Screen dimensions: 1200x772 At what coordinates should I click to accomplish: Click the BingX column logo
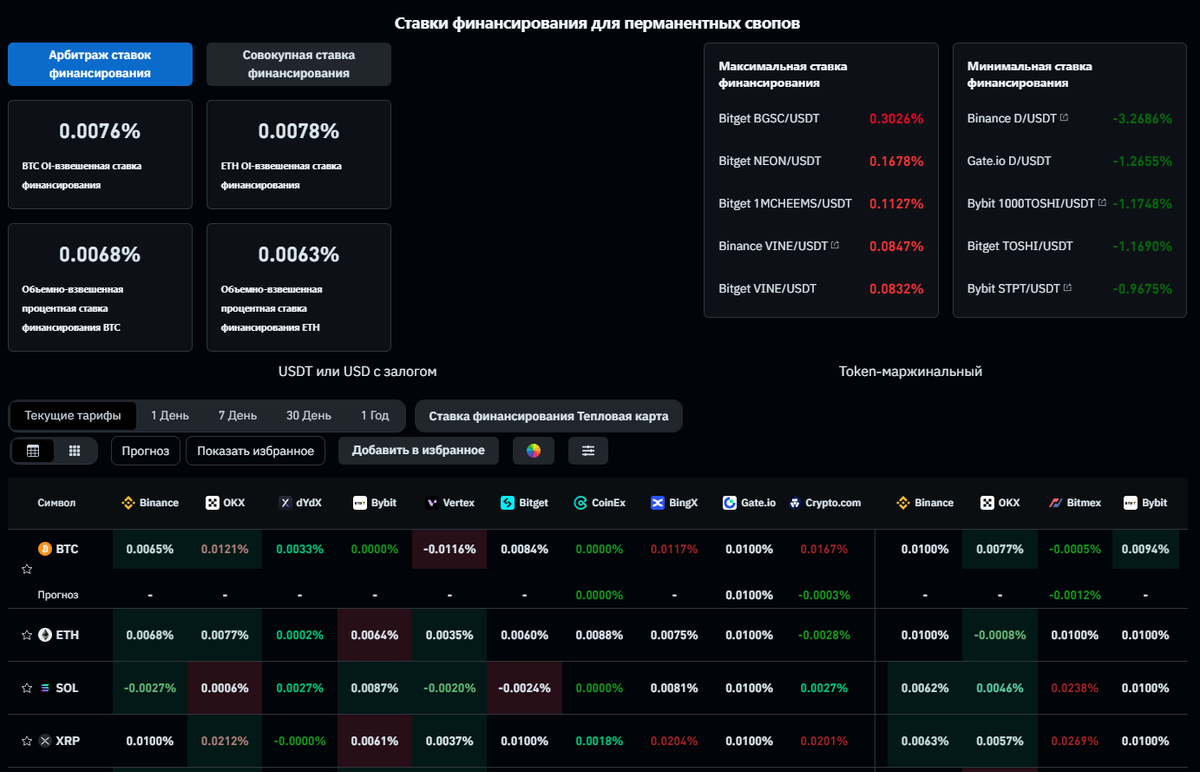tap(657, 503)
